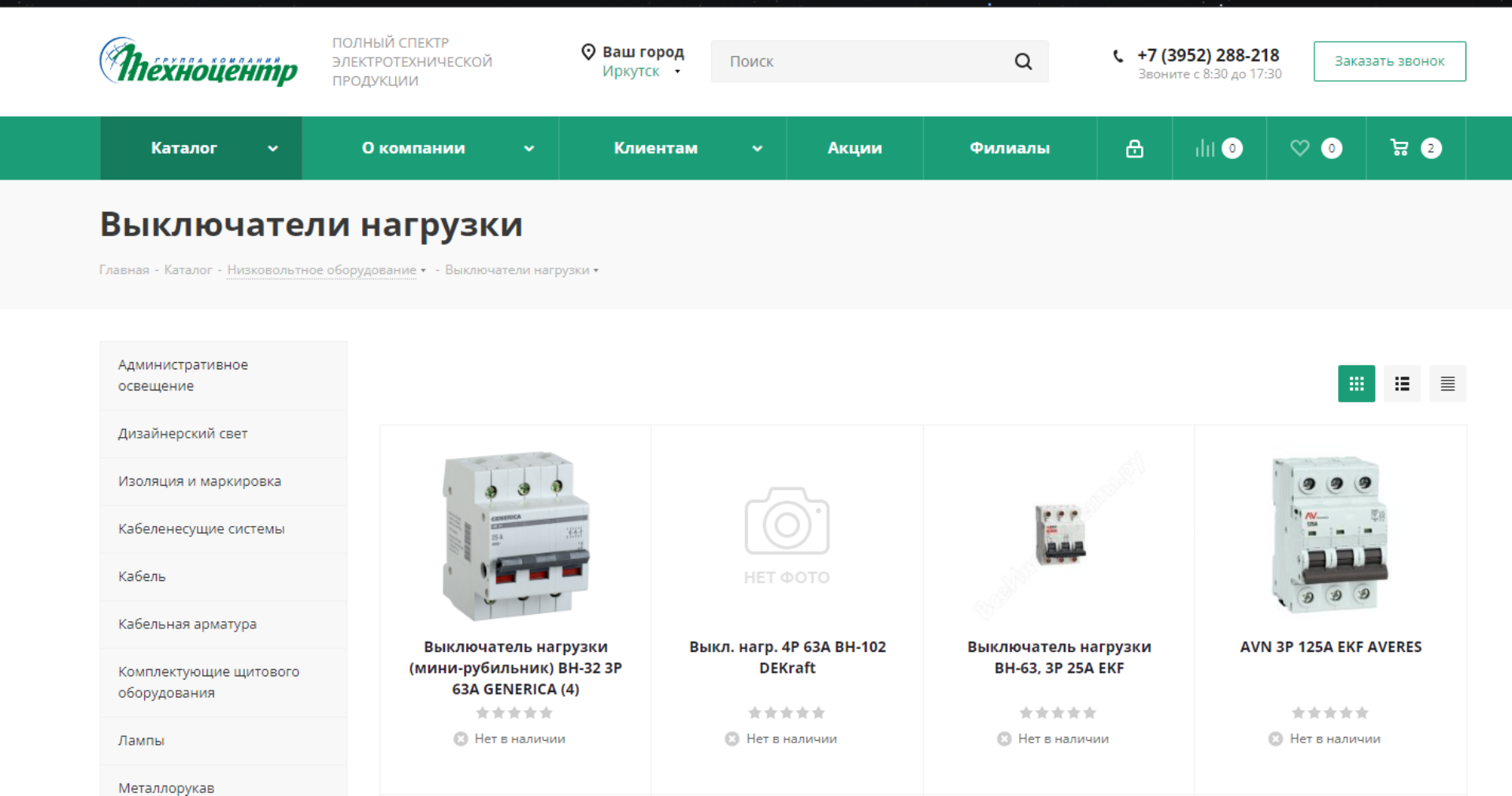Go to the Филиалы page
Screen dimensions: 1512x796
(x=1010, y=148)
